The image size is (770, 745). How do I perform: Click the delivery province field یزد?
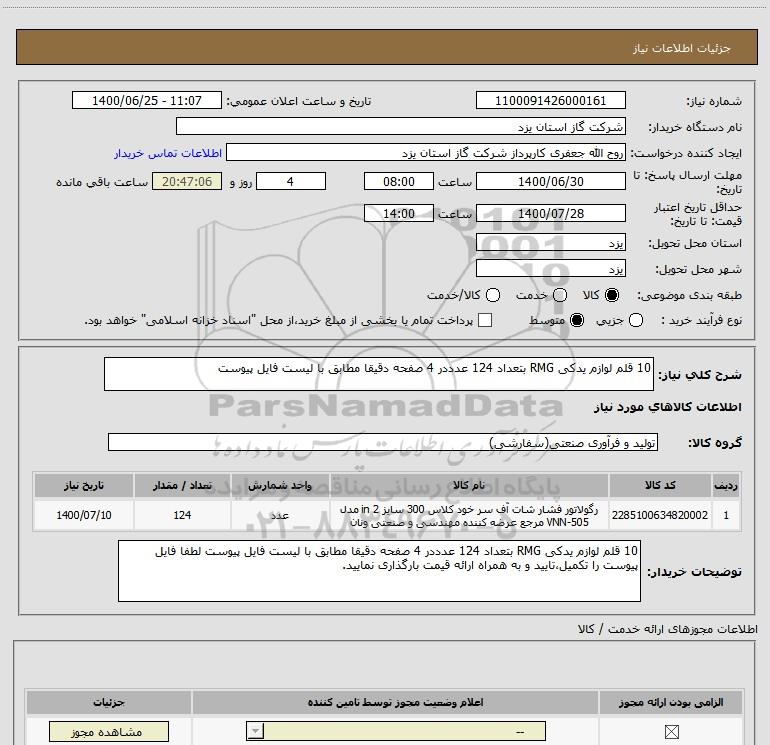[550, 243]
